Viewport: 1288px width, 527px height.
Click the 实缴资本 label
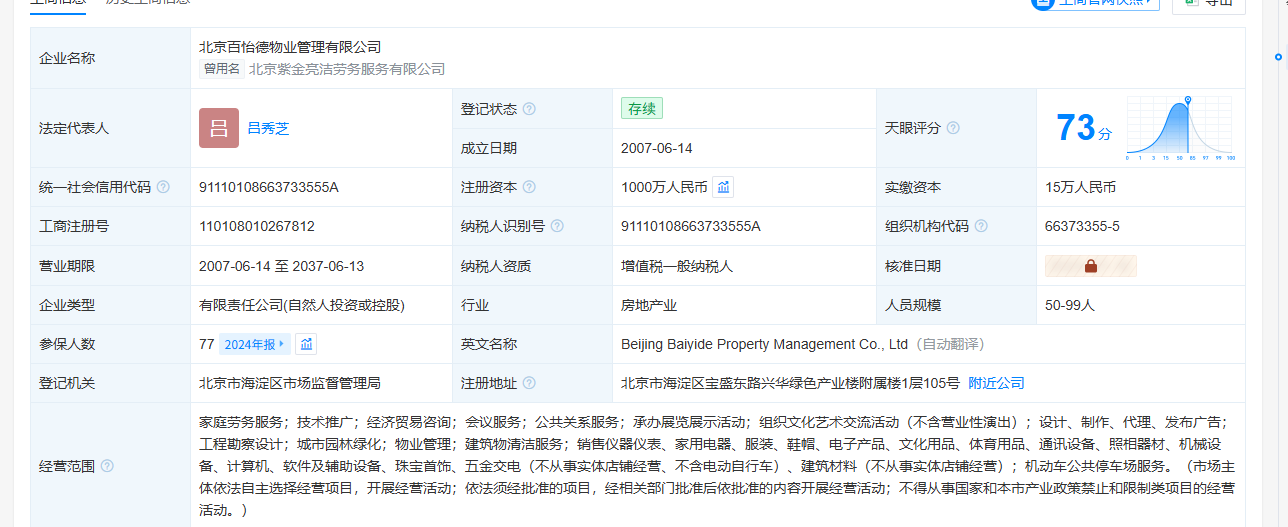point(913,187)
